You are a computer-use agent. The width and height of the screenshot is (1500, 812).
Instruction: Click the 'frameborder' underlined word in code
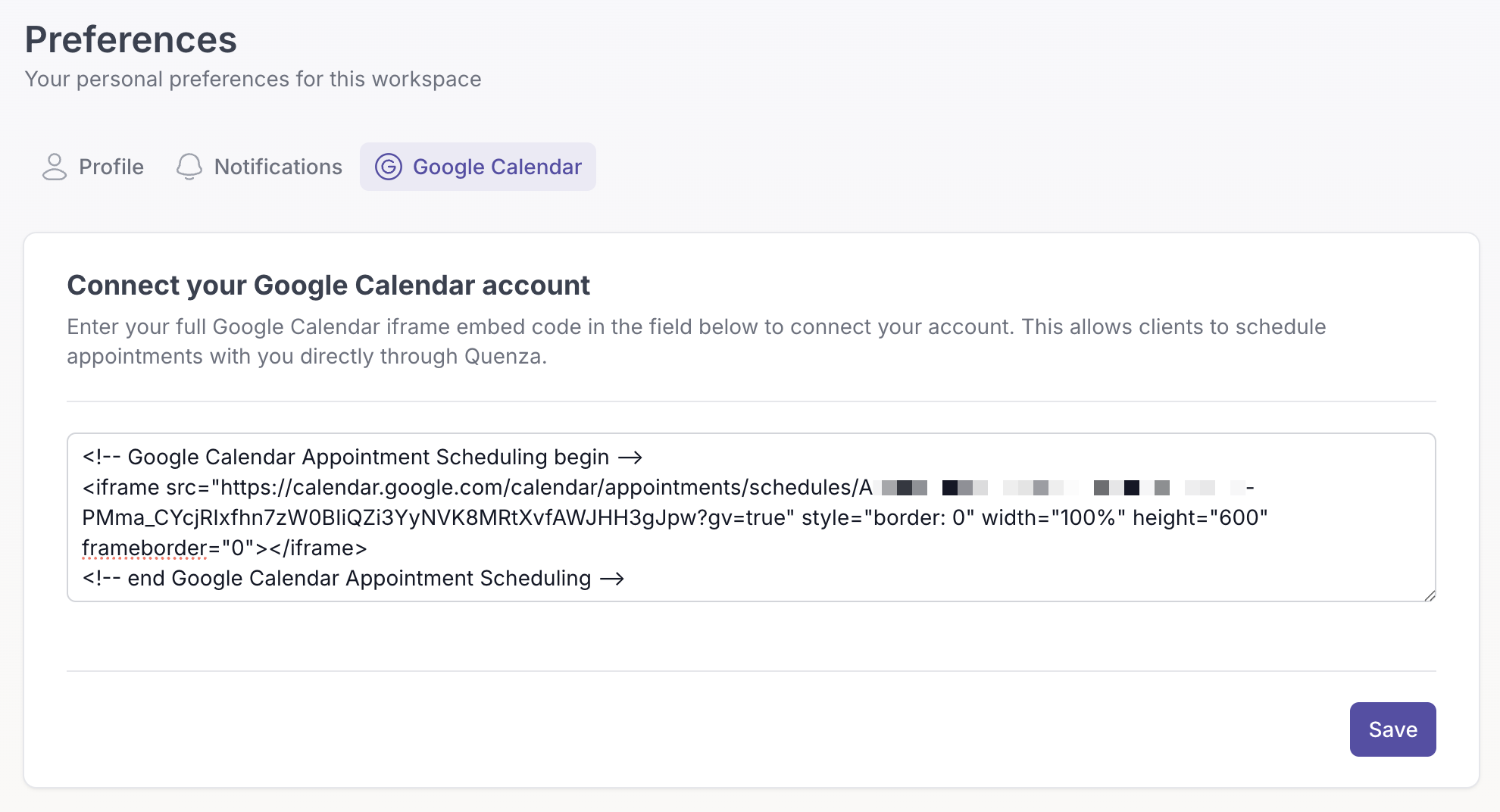tap(144, 548)
